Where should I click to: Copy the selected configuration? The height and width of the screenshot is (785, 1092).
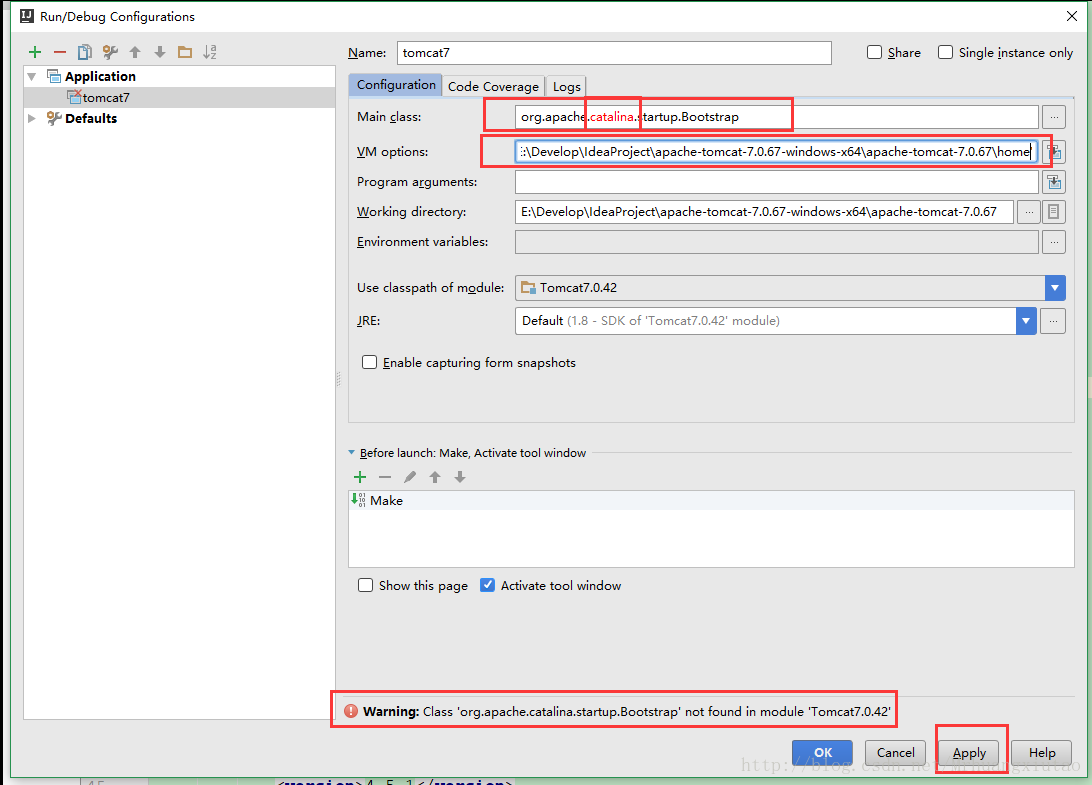pos(85,52)
